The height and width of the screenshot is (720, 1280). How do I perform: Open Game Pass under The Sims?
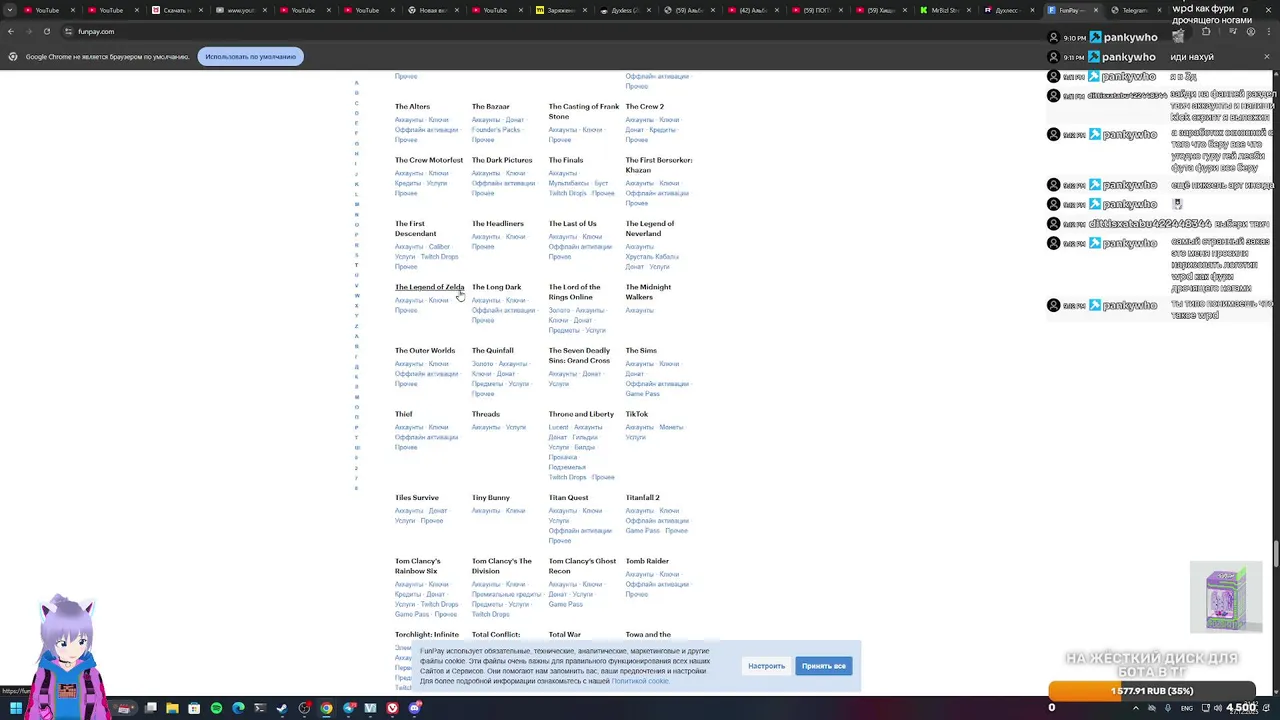point(642,394)
